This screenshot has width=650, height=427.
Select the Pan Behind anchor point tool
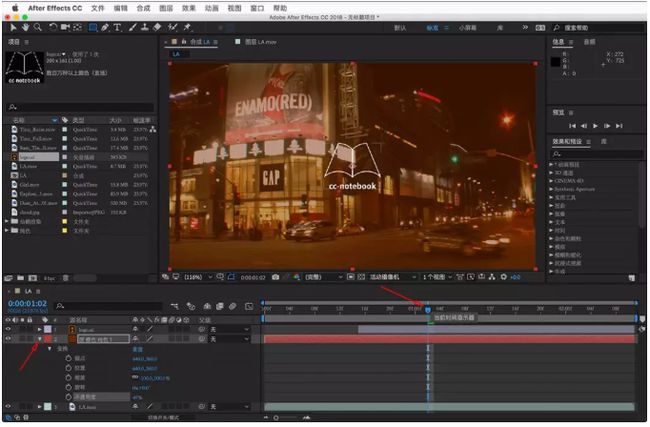pos(78,27)
